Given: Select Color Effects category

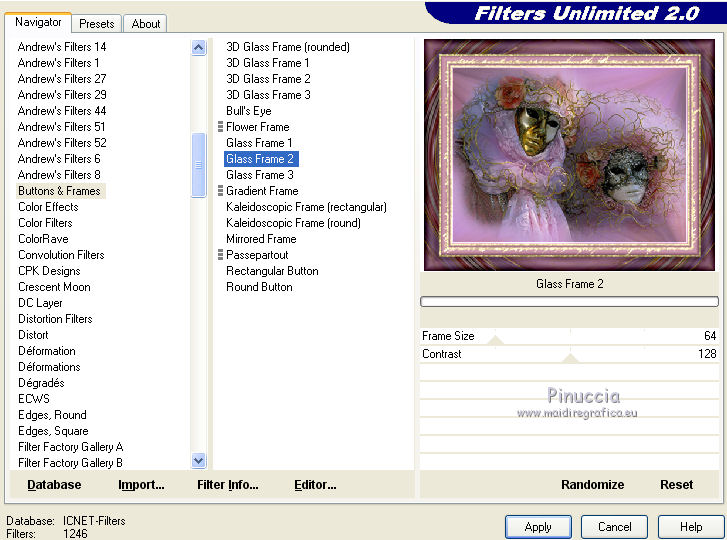Looking at the screenshot, I should point(48,207).
